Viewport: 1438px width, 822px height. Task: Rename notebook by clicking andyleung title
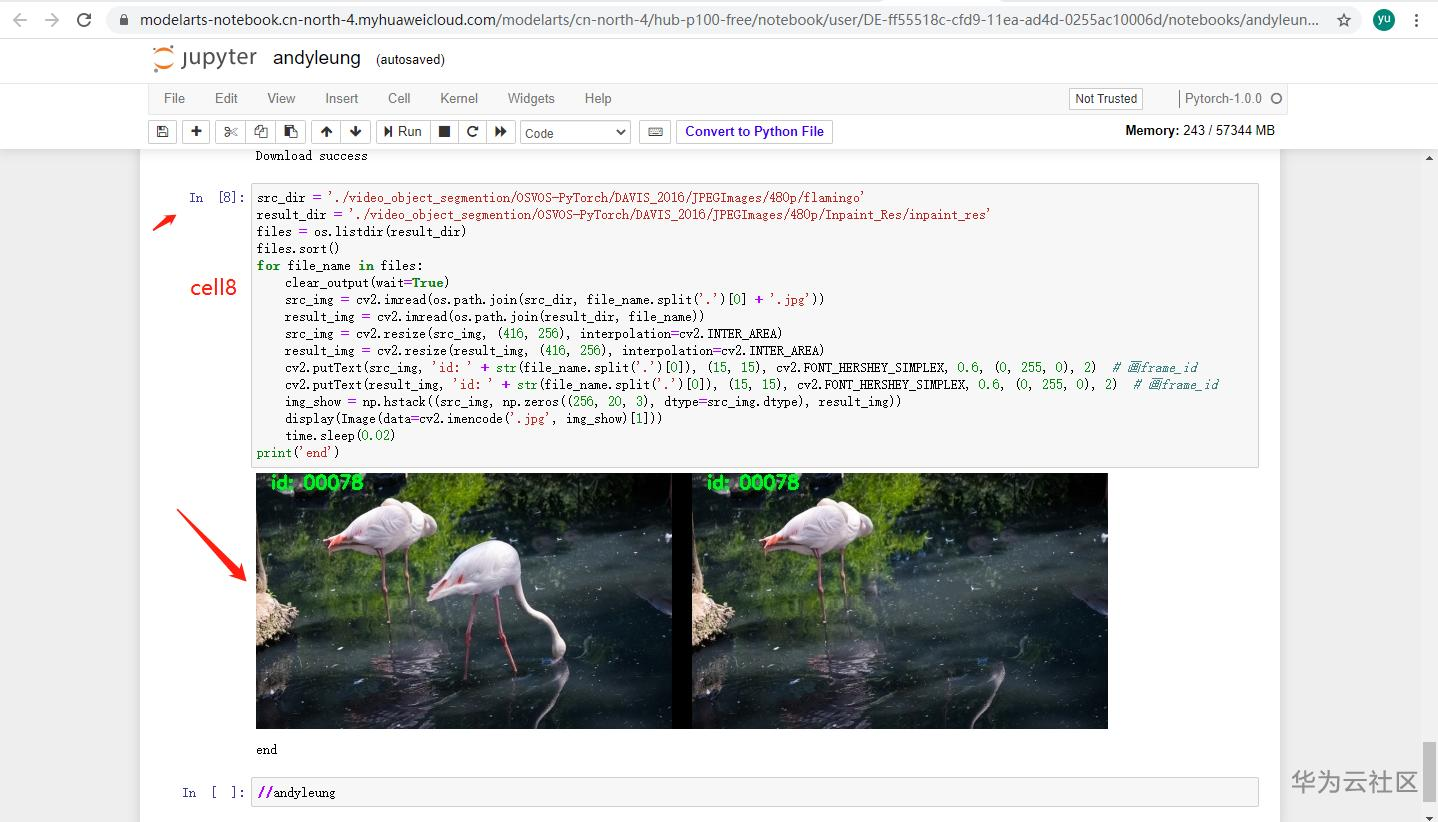(x=317, y=58)
